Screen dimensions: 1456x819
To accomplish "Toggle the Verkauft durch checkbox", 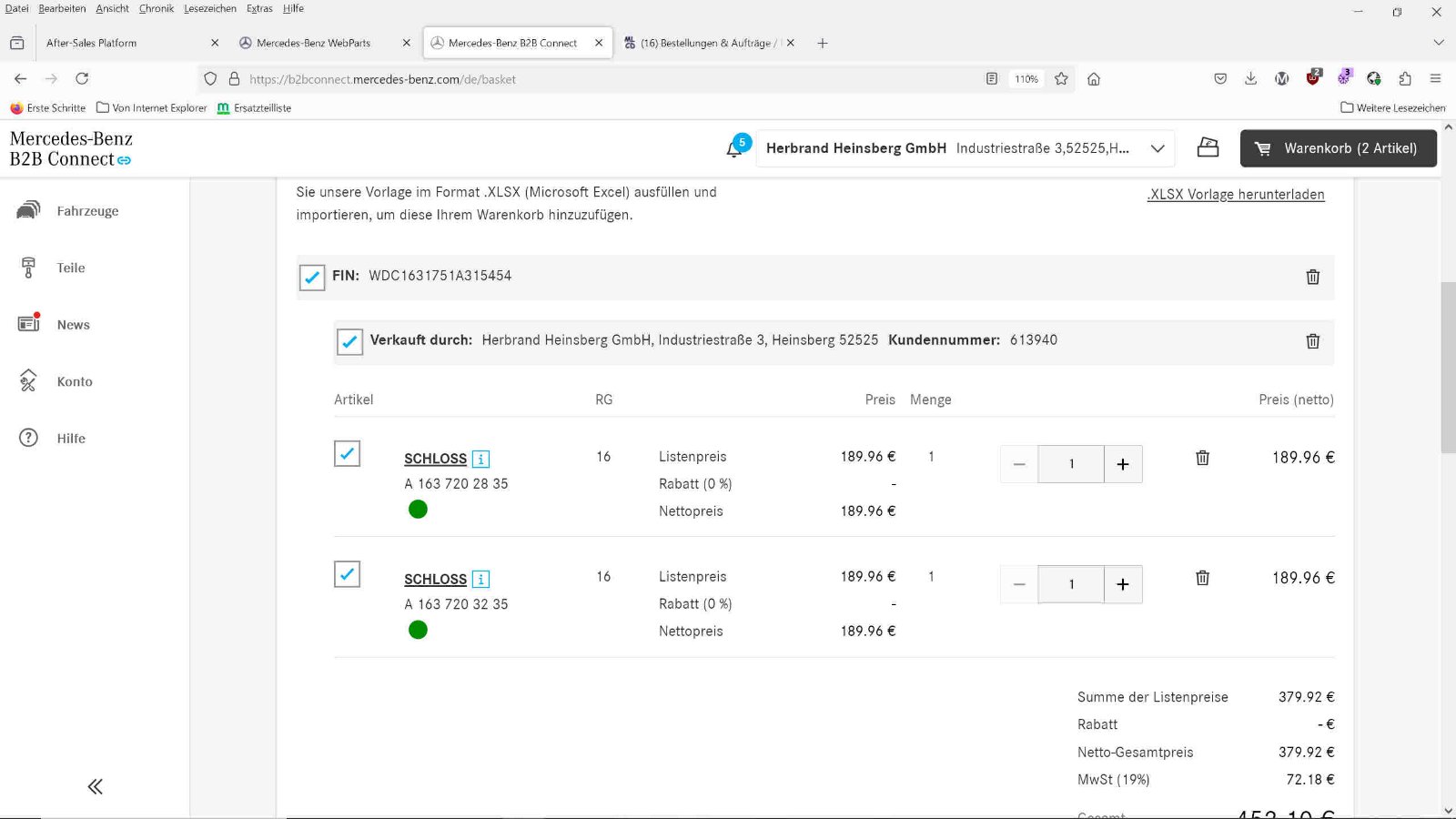I will (349, 341).
